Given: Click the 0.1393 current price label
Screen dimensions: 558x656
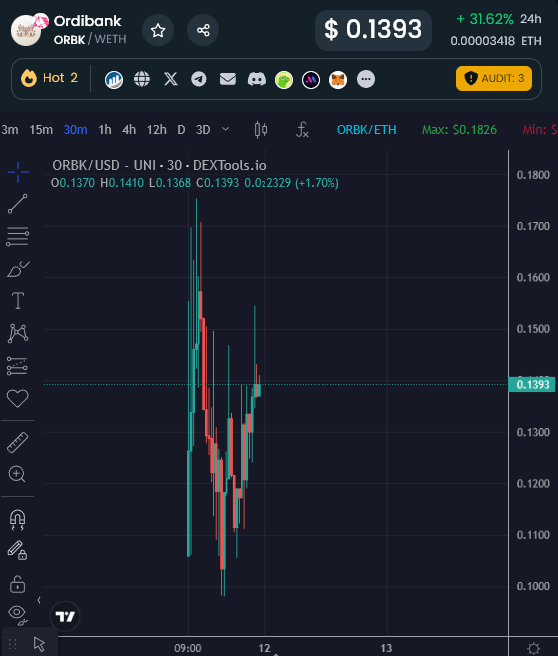Looking at the screenshot, I should [x=532, y=384].
